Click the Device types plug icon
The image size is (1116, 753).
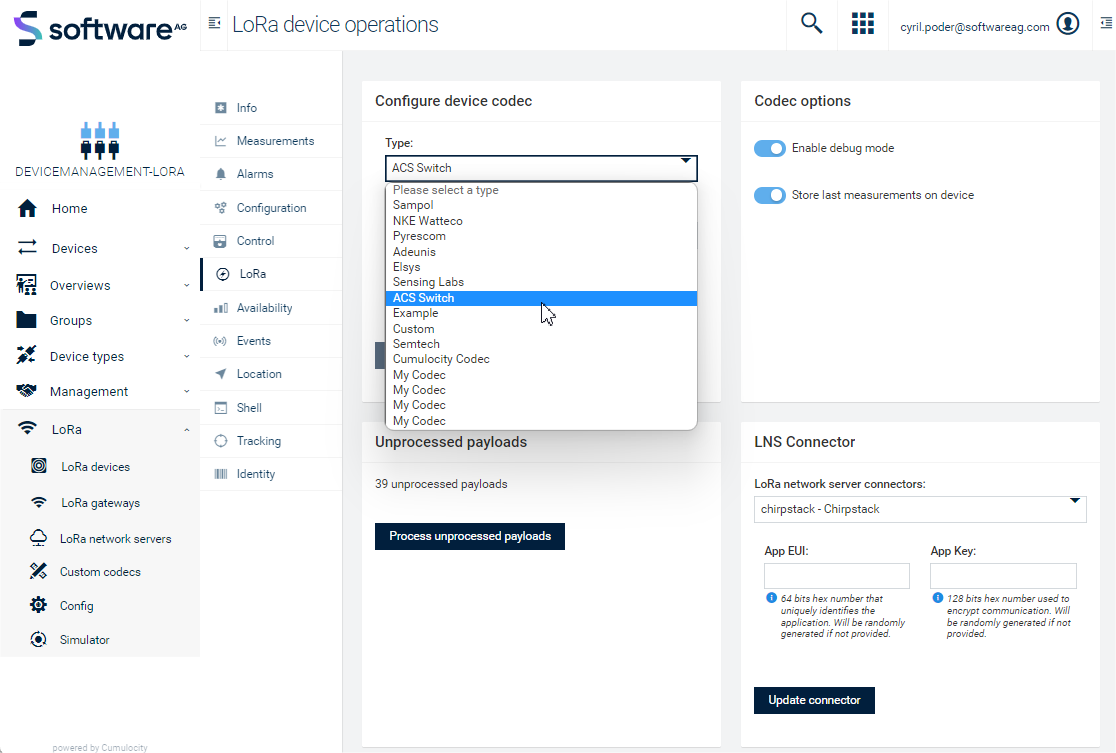pyautogui.click(x=26, y=355)
